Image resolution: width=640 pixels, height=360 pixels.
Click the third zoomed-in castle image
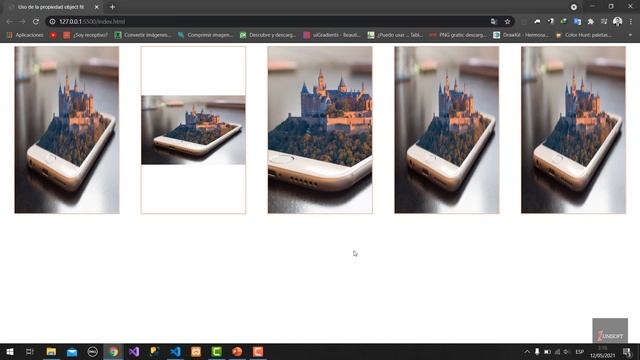click(320, 130)
